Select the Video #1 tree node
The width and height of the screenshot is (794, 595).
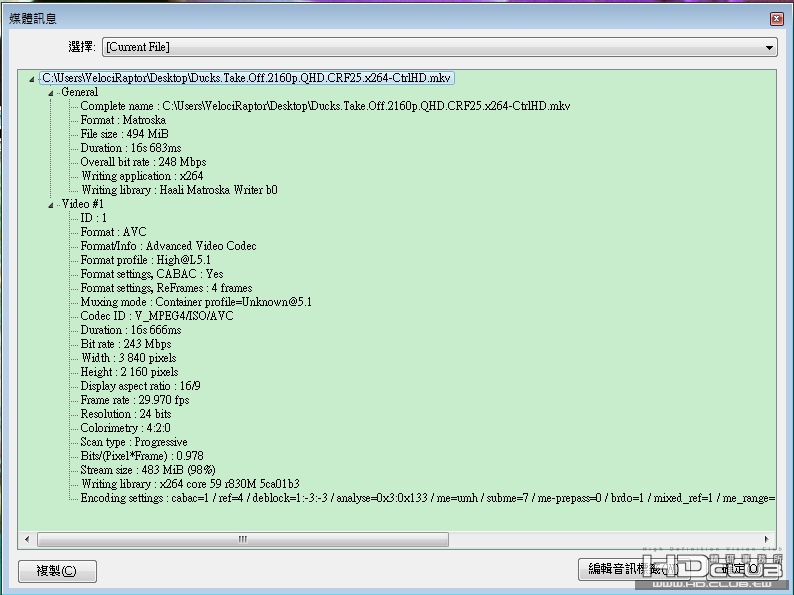pyautogui.click(x=83, y=204)
